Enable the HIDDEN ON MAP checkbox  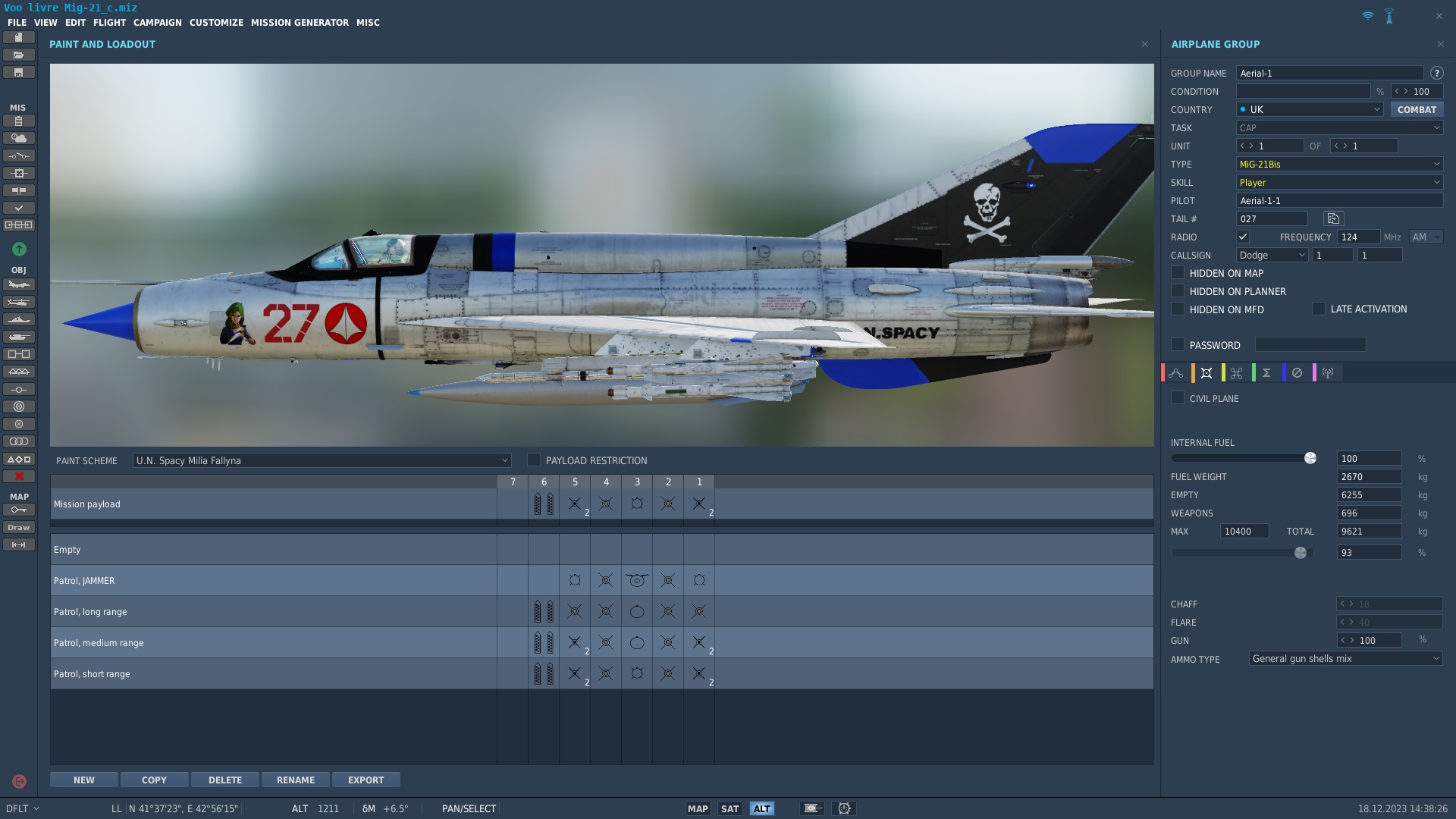pos(1178,273)
